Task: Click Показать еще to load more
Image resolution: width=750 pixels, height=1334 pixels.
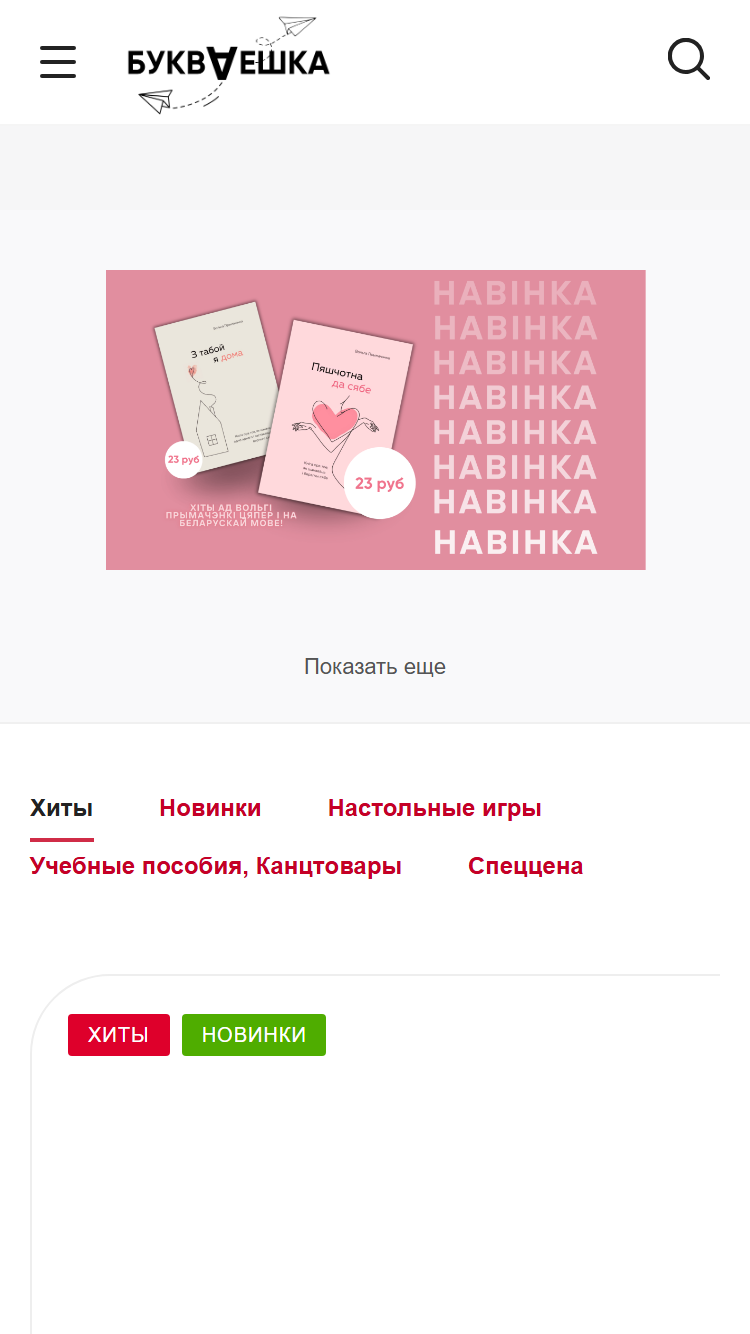Action: tap(375, 667)
